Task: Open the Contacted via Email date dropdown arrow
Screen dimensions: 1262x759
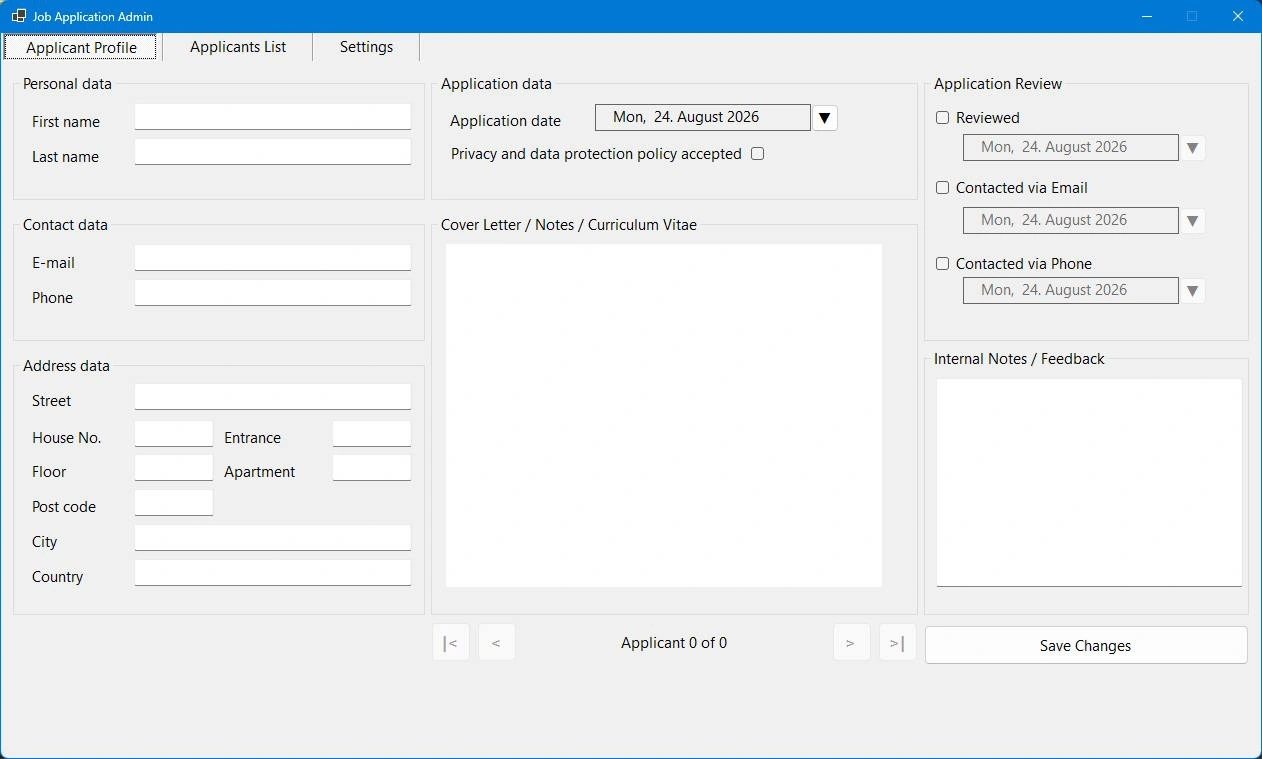Action: tap(1192, 221)
